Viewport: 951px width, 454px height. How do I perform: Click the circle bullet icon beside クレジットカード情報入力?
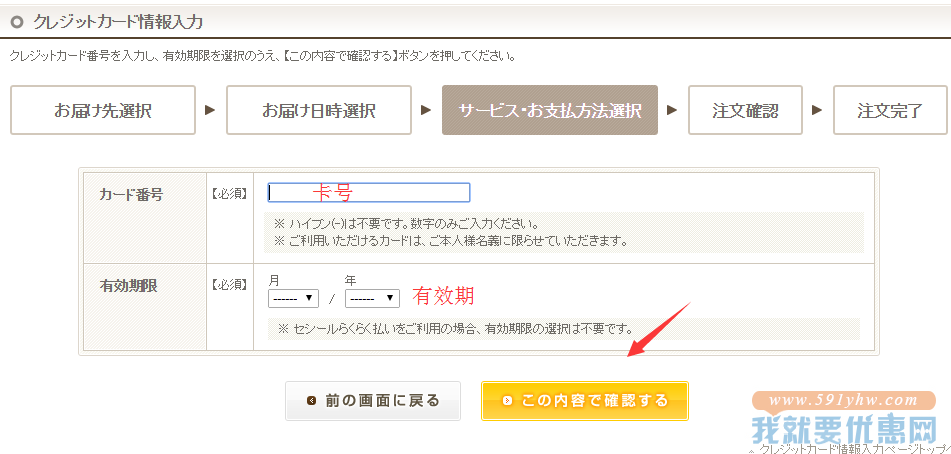click(17, 22)
